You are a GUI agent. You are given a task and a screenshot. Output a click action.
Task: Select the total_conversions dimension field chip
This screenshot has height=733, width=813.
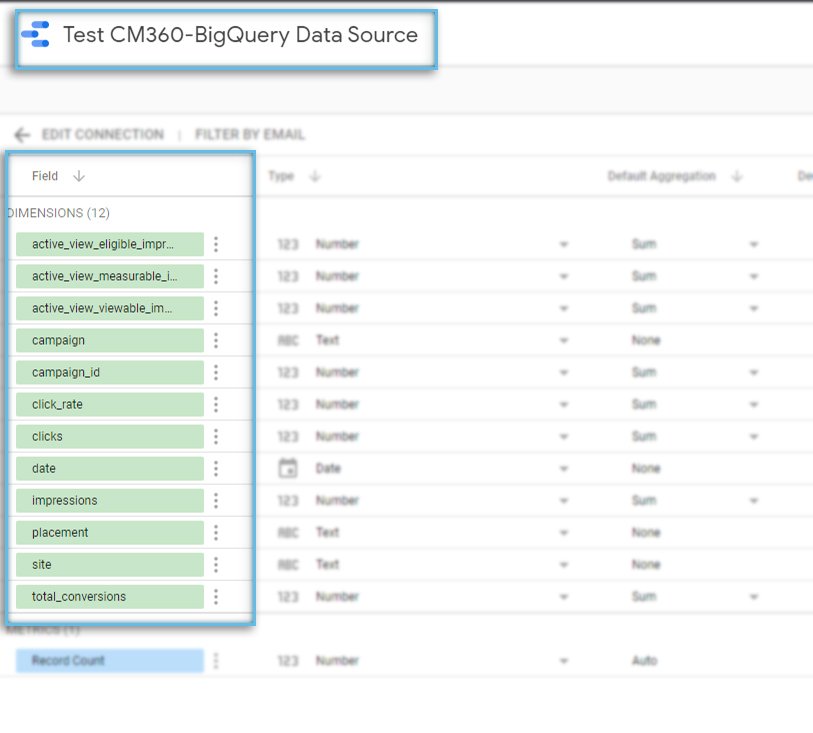pyautogui.click(x=110, y=597)
